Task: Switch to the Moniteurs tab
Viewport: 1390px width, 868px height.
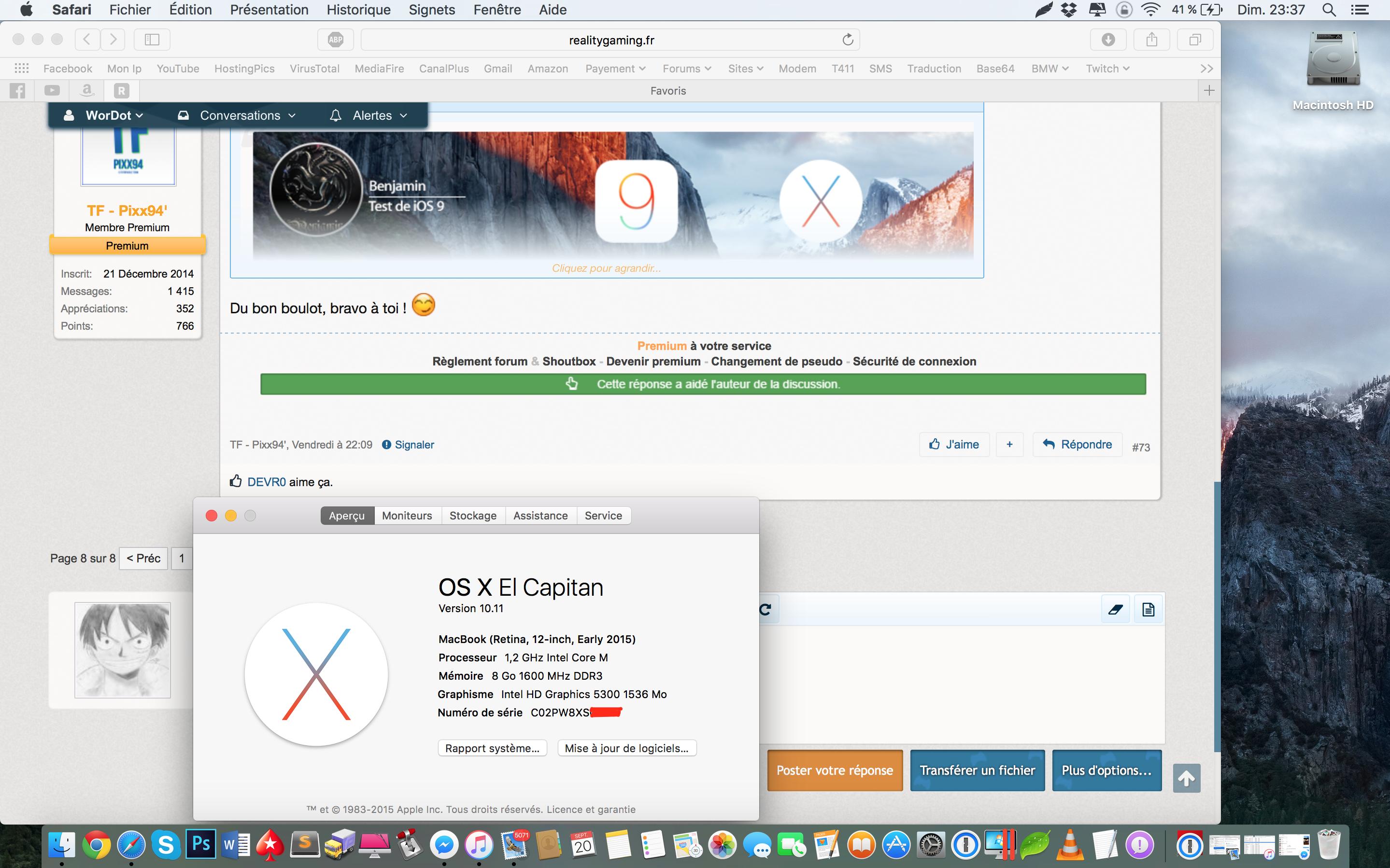Action: 407,516
